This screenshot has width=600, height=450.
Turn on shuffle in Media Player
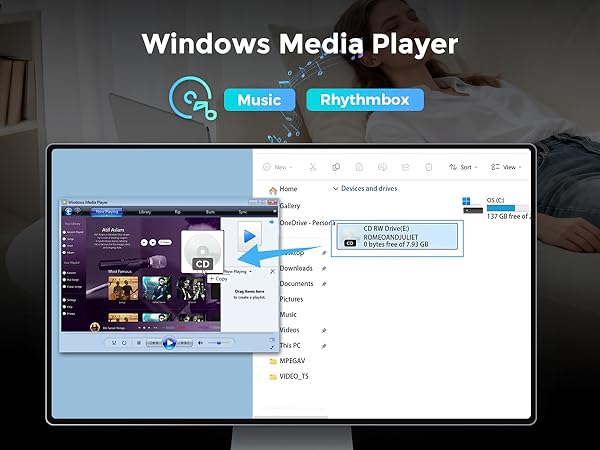[114, 343]
